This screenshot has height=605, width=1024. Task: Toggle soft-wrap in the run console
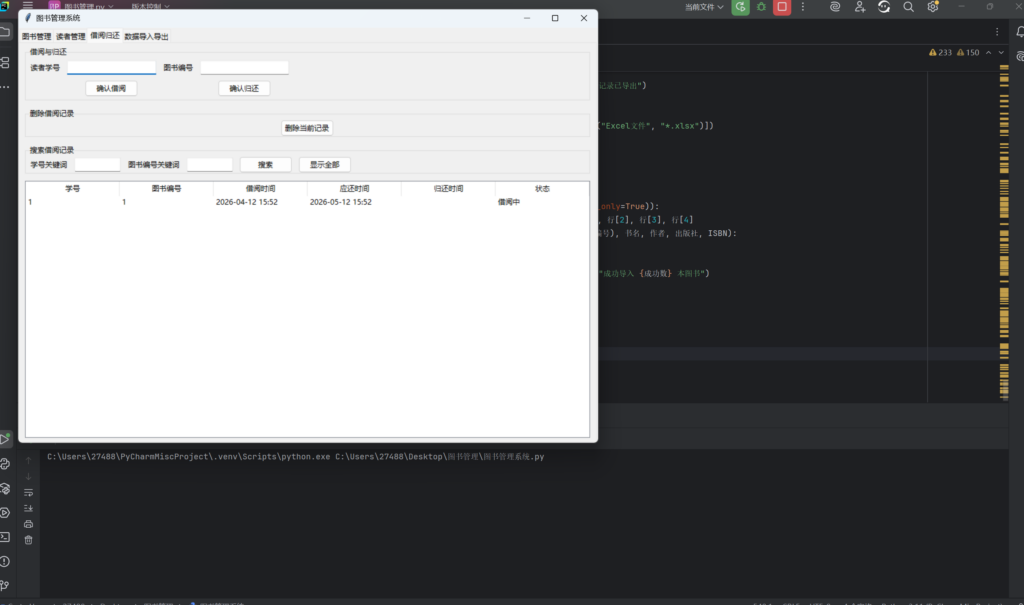(x=28, y=492)
